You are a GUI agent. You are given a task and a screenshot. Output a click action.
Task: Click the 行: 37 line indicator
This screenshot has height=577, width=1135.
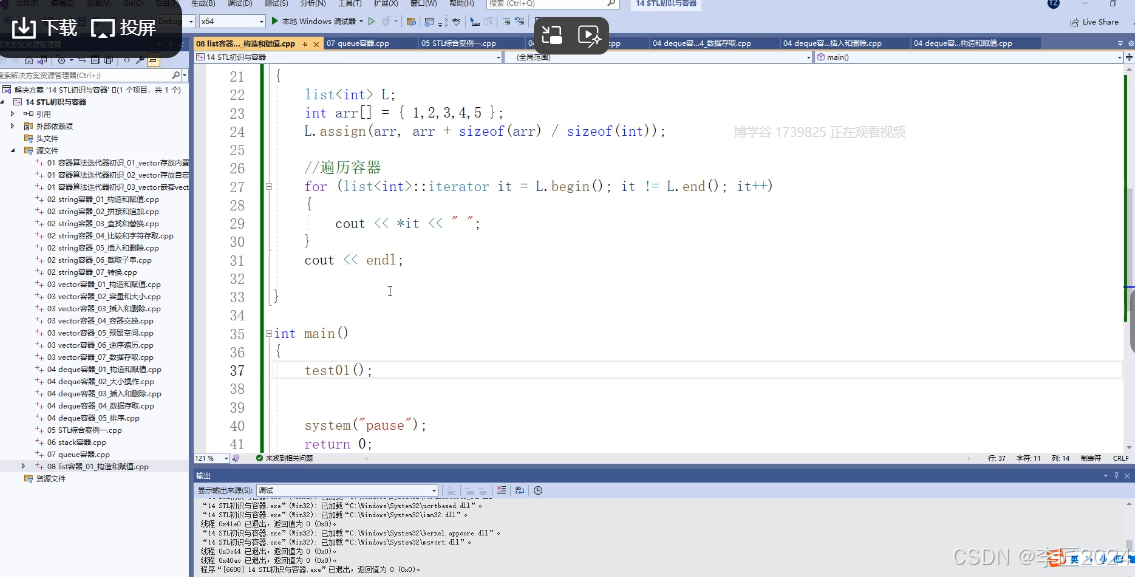click(997, 458)
